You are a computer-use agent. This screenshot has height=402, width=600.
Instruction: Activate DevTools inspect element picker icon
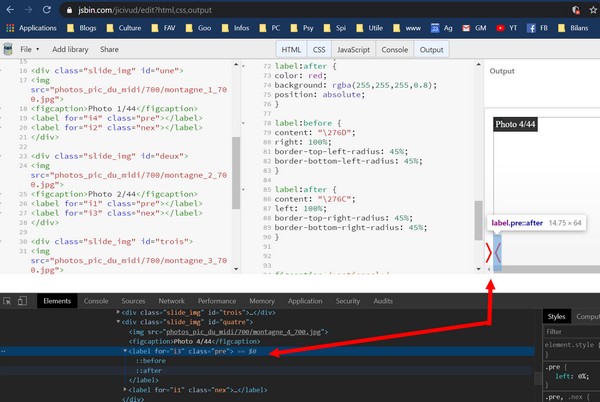[7, 301]
